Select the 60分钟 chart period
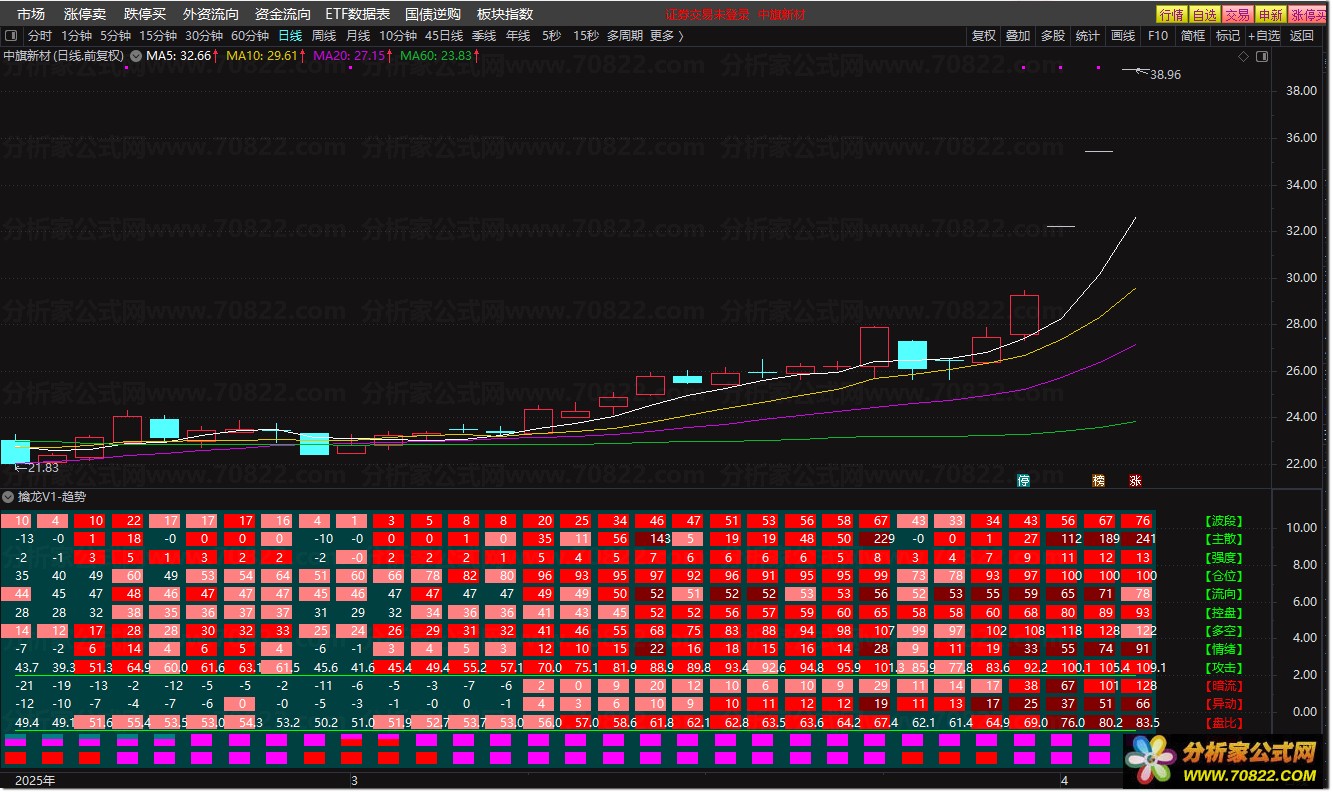Viewport: 1333px width, 792px height. [250, 36]
